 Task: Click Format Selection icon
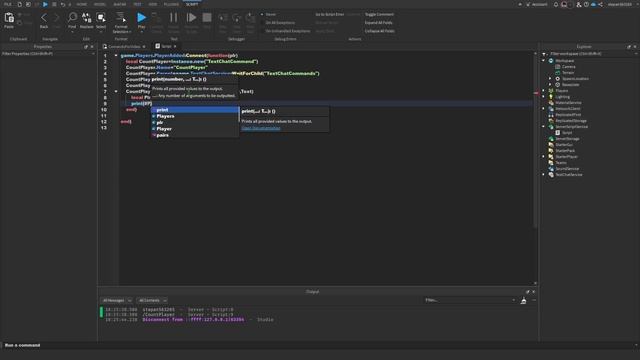click(x=121, y=17)
